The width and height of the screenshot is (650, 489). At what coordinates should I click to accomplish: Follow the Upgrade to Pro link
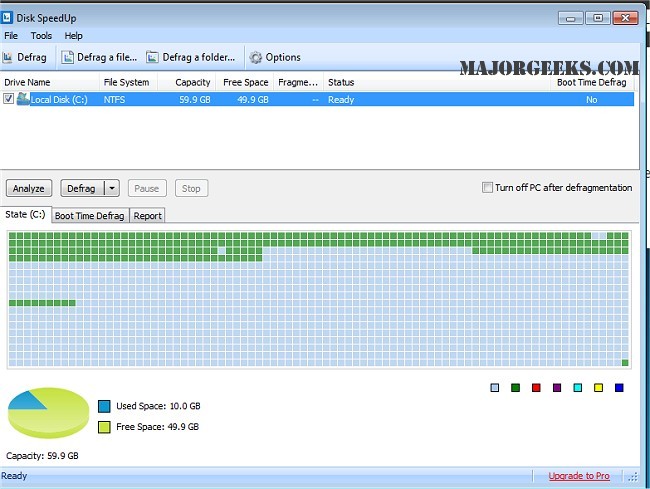point(579,476)
